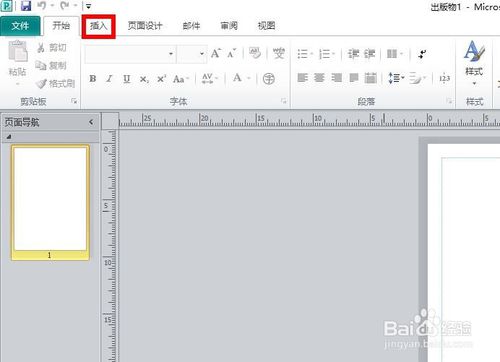Open the Aa change case menu

coord(181,79)
